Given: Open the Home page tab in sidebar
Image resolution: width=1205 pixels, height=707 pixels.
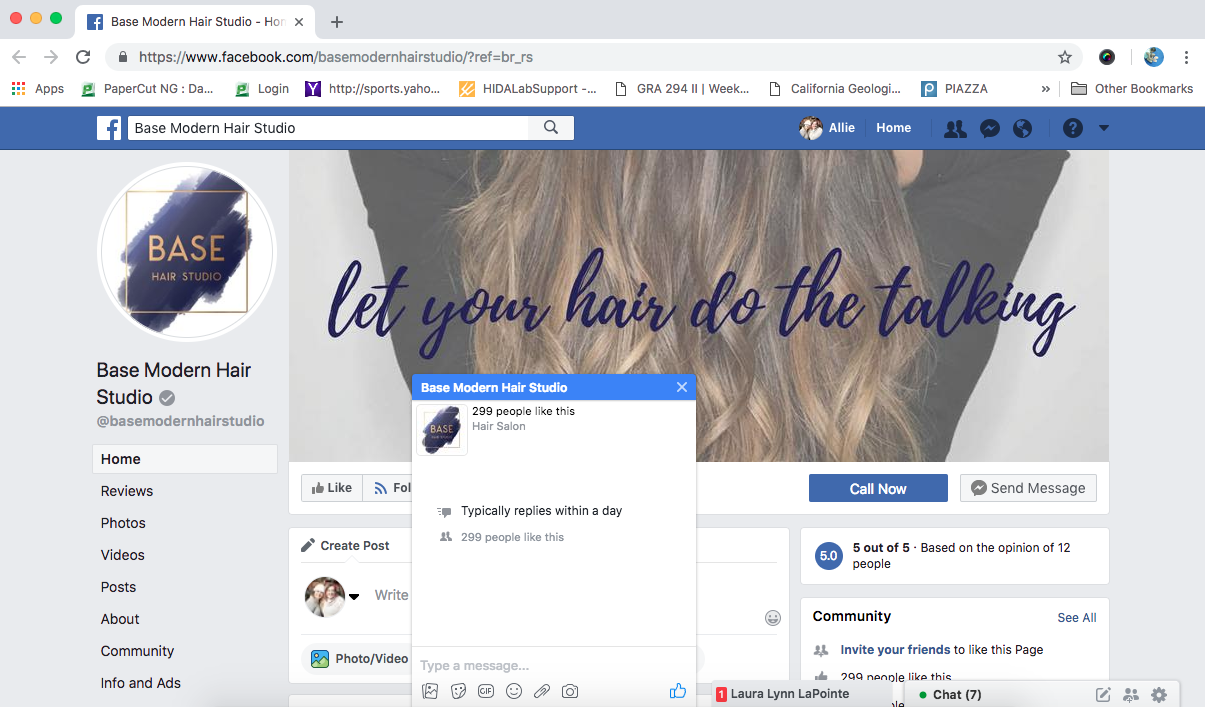Looking at the screenshot, I should [x=185, y=459].
